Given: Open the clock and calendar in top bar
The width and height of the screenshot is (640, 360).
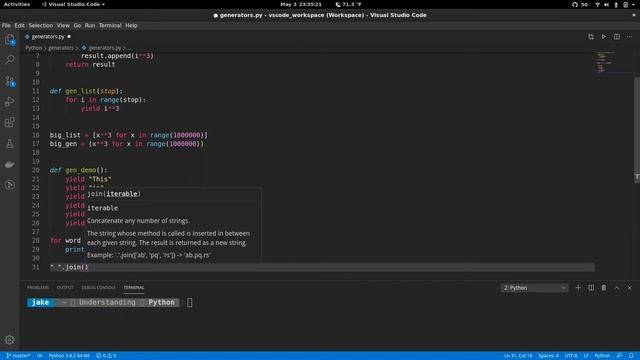Looking at the screenshot, I should tap(301, 4).
